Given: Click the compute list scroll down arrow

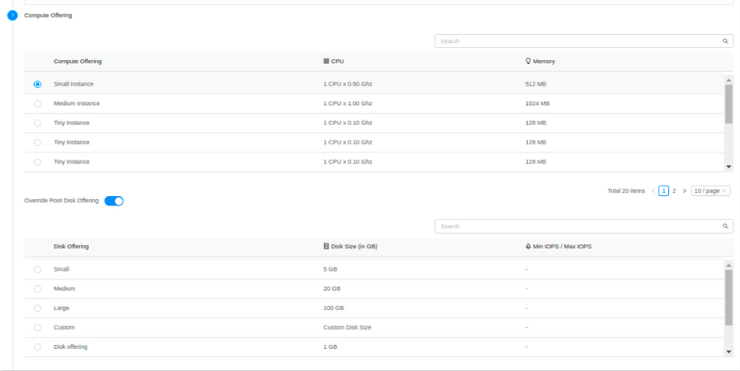Looking at the screenshot, I should (x=729, y=167).
